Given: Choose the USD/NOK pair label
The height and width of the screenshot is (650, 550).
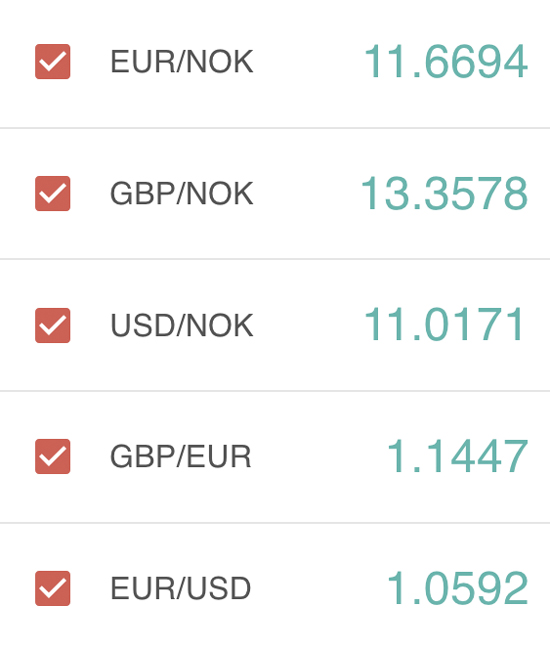Looking at the screenshot, I should pyautogui.click(x=182, y=325).
